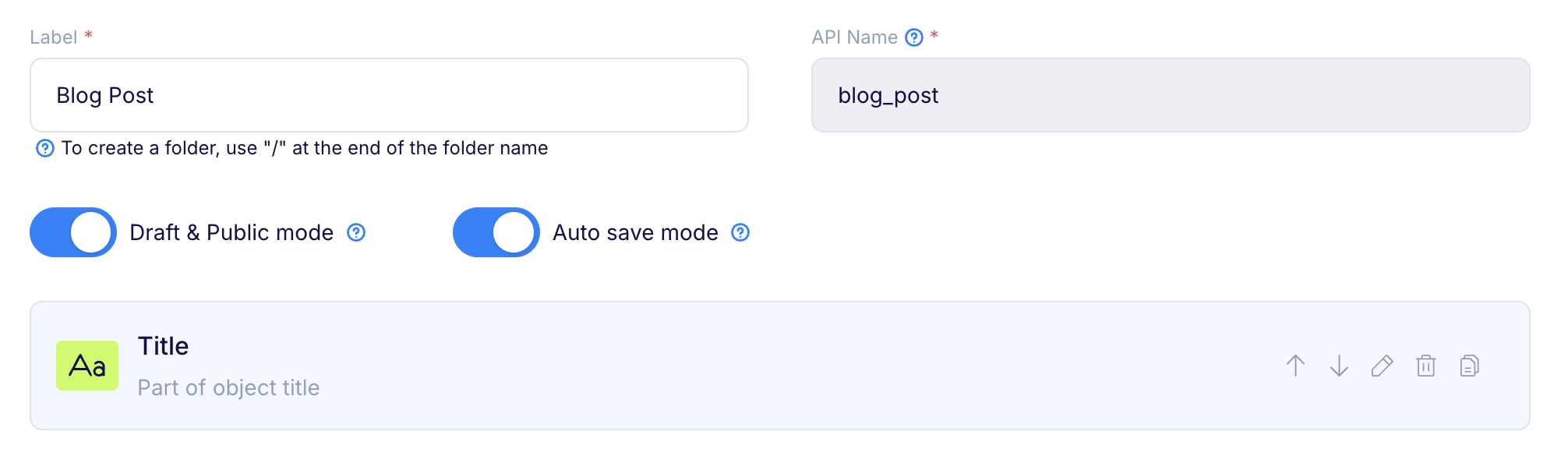1568x449 pixels.
Task: Edit the Title field with pencil icon
Action: click(1382, 366)
